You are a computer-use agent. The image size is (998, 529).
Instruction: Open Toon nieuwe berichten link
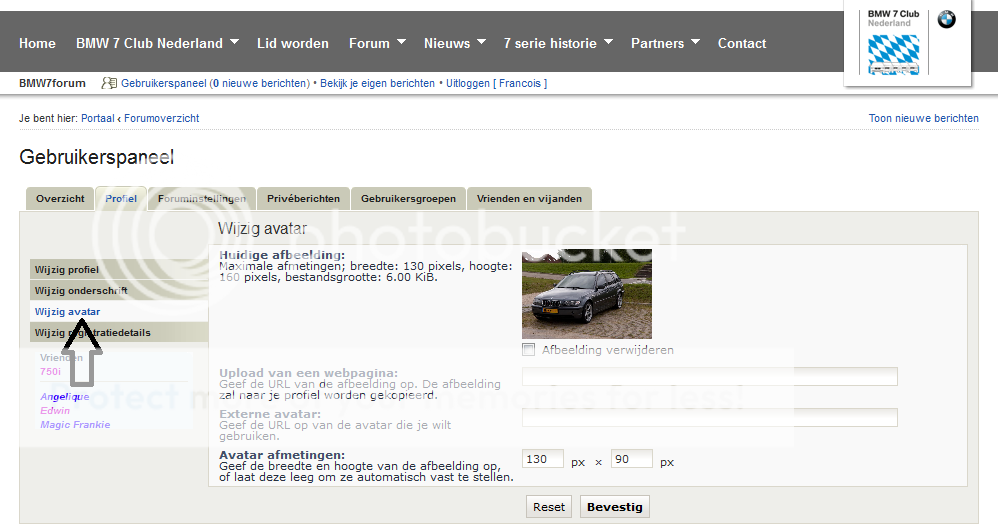click(x=924, y=118)
